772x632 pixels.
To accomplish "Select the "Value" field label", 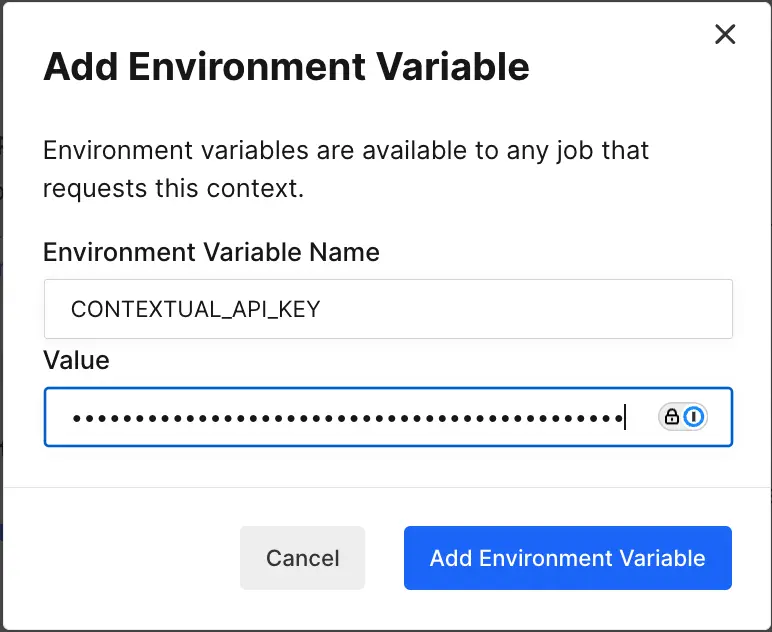I will pyautogui.click(x=76, y=360).
